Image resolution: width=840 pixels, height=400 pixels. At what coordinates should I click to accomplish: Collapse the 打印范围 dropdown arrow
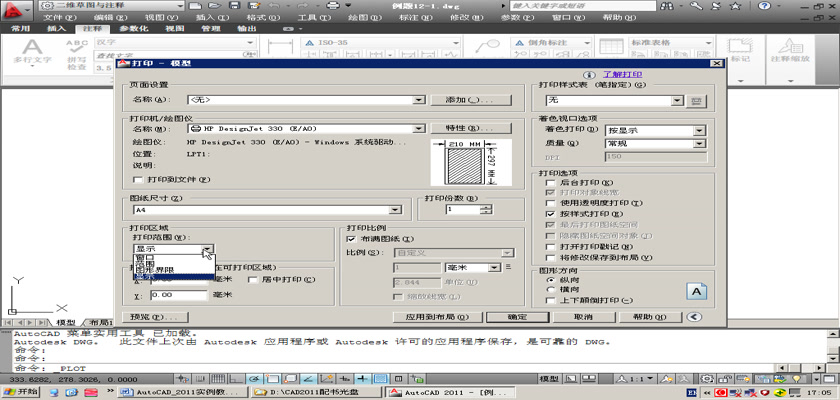coord(208,248)
